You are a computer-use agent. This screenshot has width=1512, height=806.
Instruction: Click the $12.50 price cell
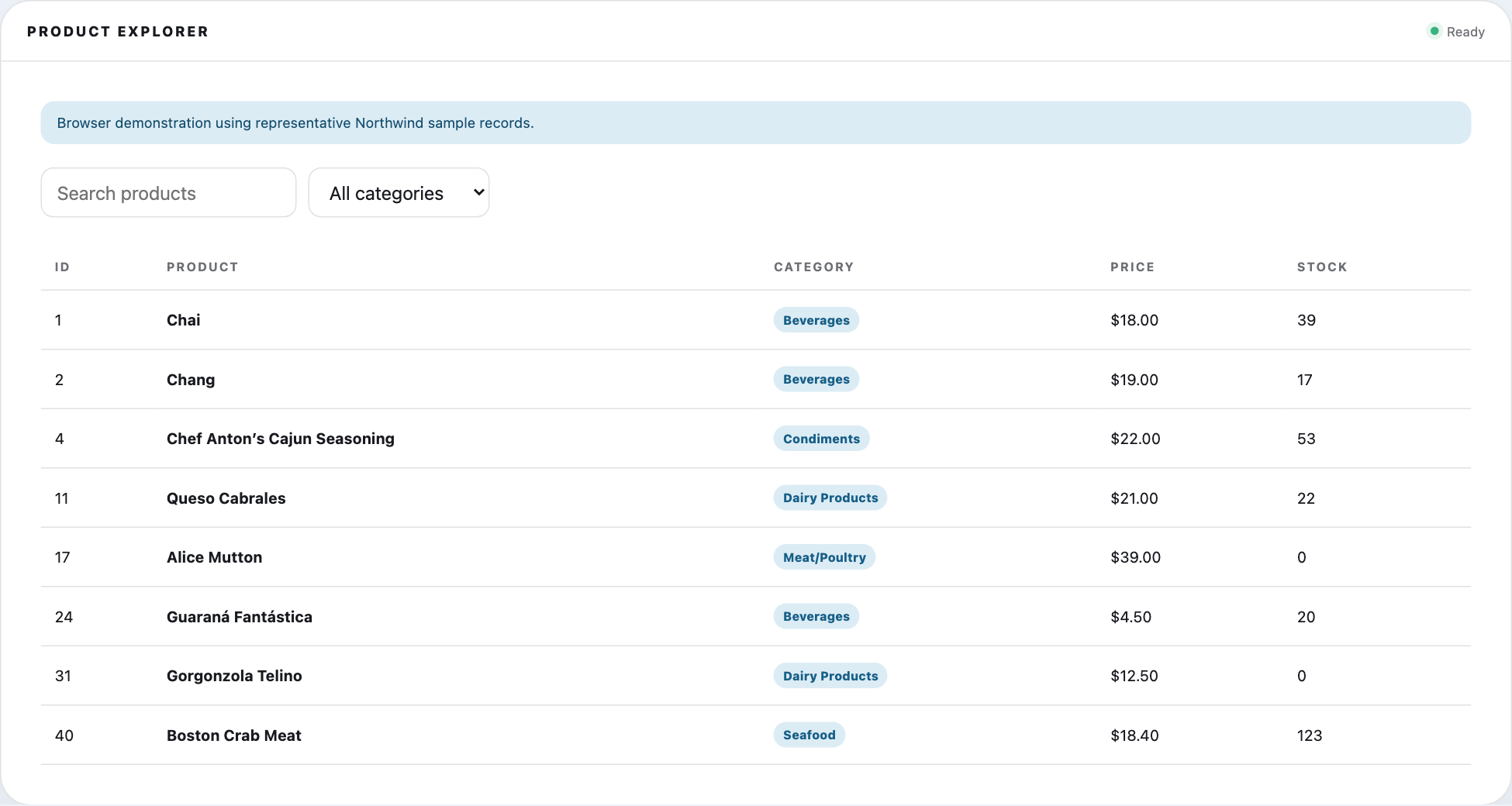pyautogui.click(x=1134, y=676)
